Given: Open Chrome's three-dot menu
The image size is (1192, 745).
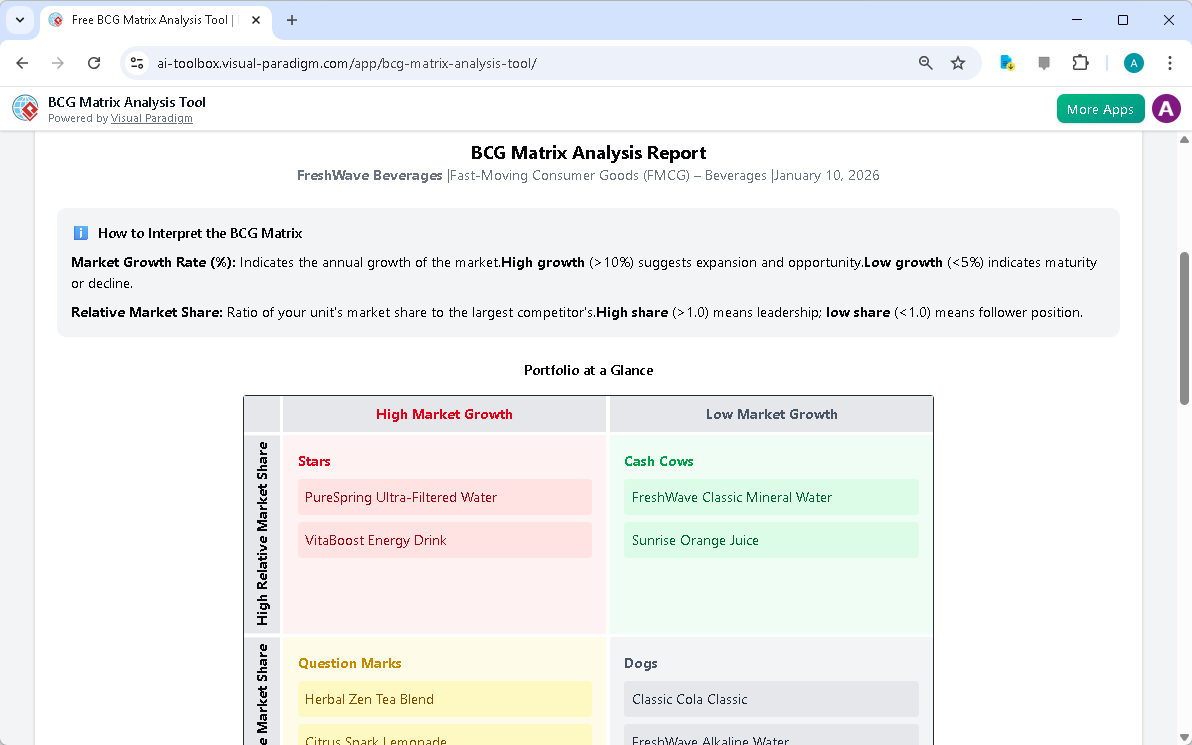Looking at the screenshot, I should tap(1170, 62).
